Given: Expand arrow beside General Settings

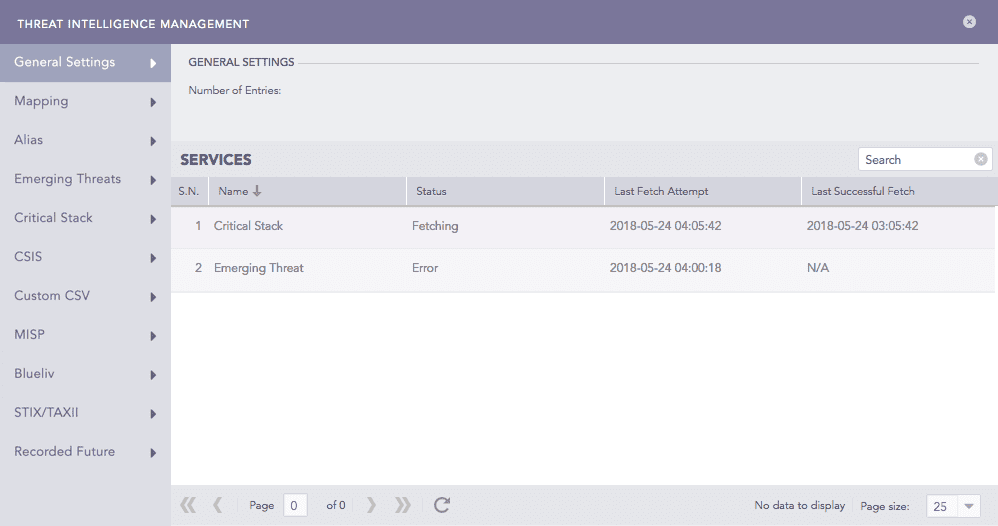Looking at the screenshot, I should tap(153, 63).
